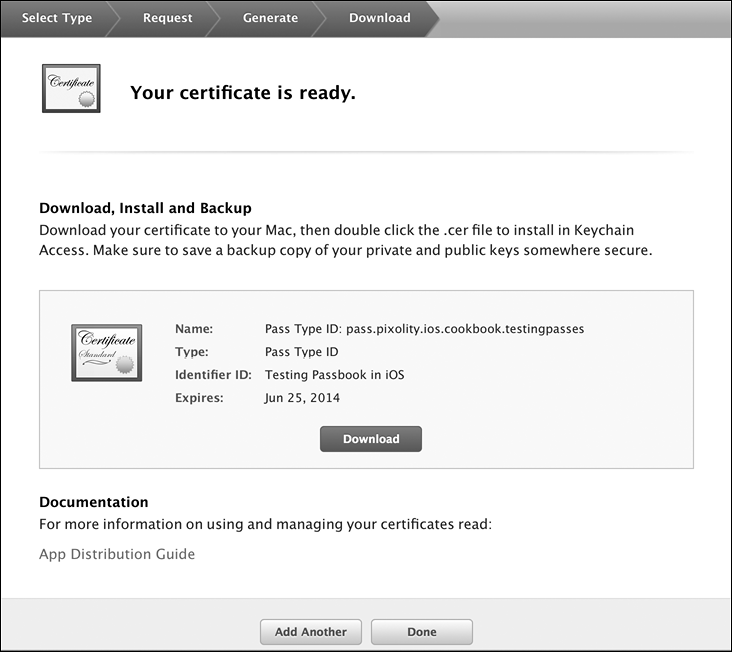Click the "Name:" field label

point(195,329)
